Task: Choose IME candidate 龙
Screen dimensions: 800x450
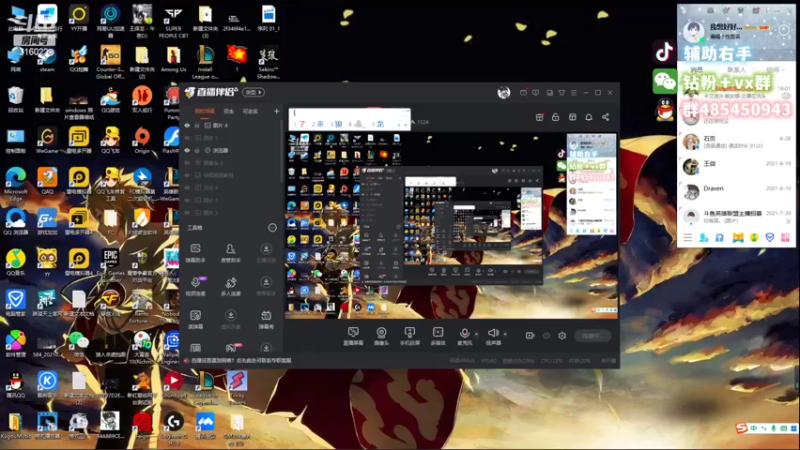Action: 378,124
